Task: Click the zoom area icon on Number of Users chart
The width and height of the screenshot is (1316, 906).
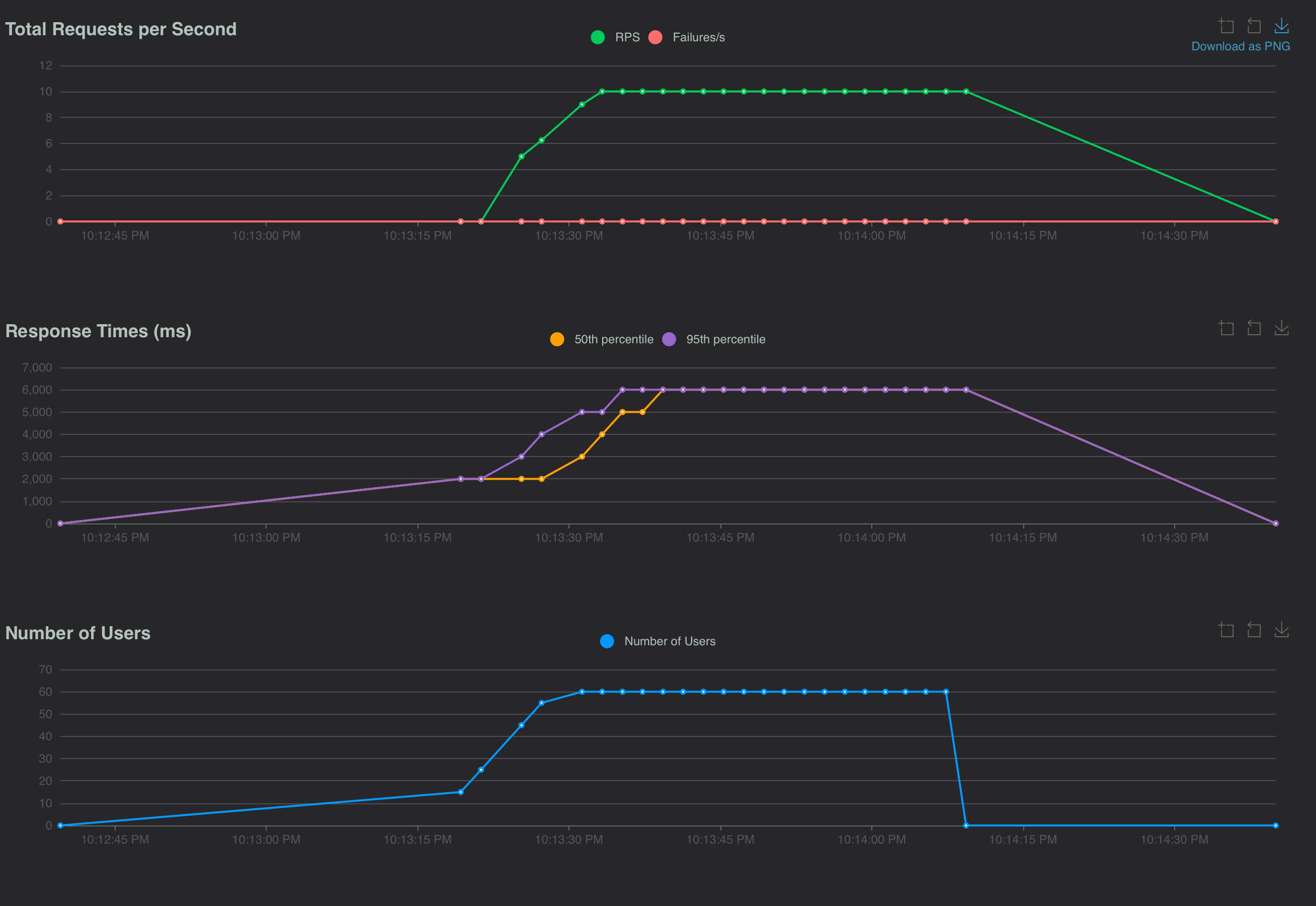Action: coord(1226,630)
